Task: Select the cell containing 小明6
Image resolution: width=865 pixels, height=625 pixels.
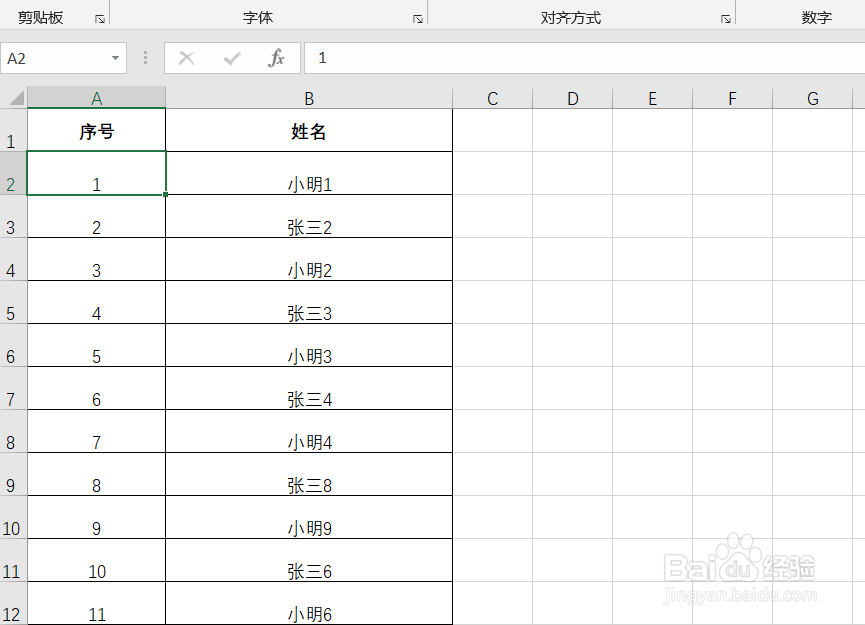Action: (x=308, y=614)
